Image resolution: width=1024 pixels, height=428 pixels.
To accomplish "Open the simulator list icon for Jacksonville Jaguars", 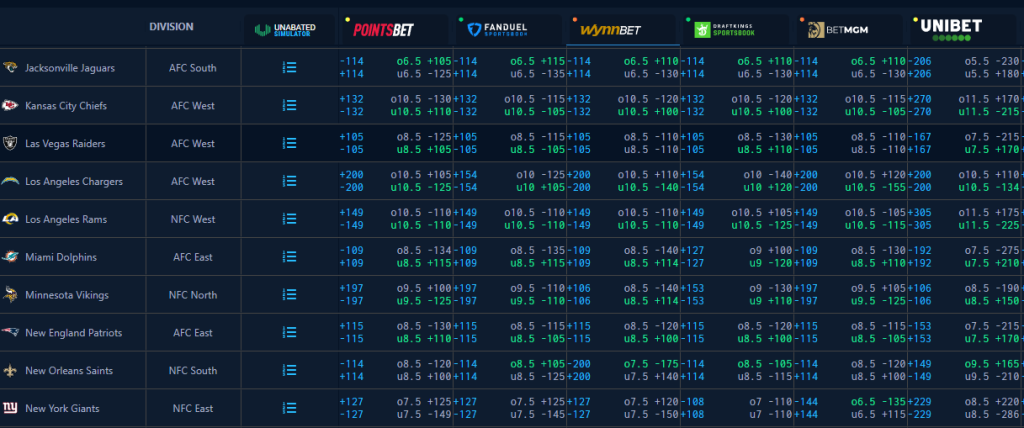I will 289,68.
